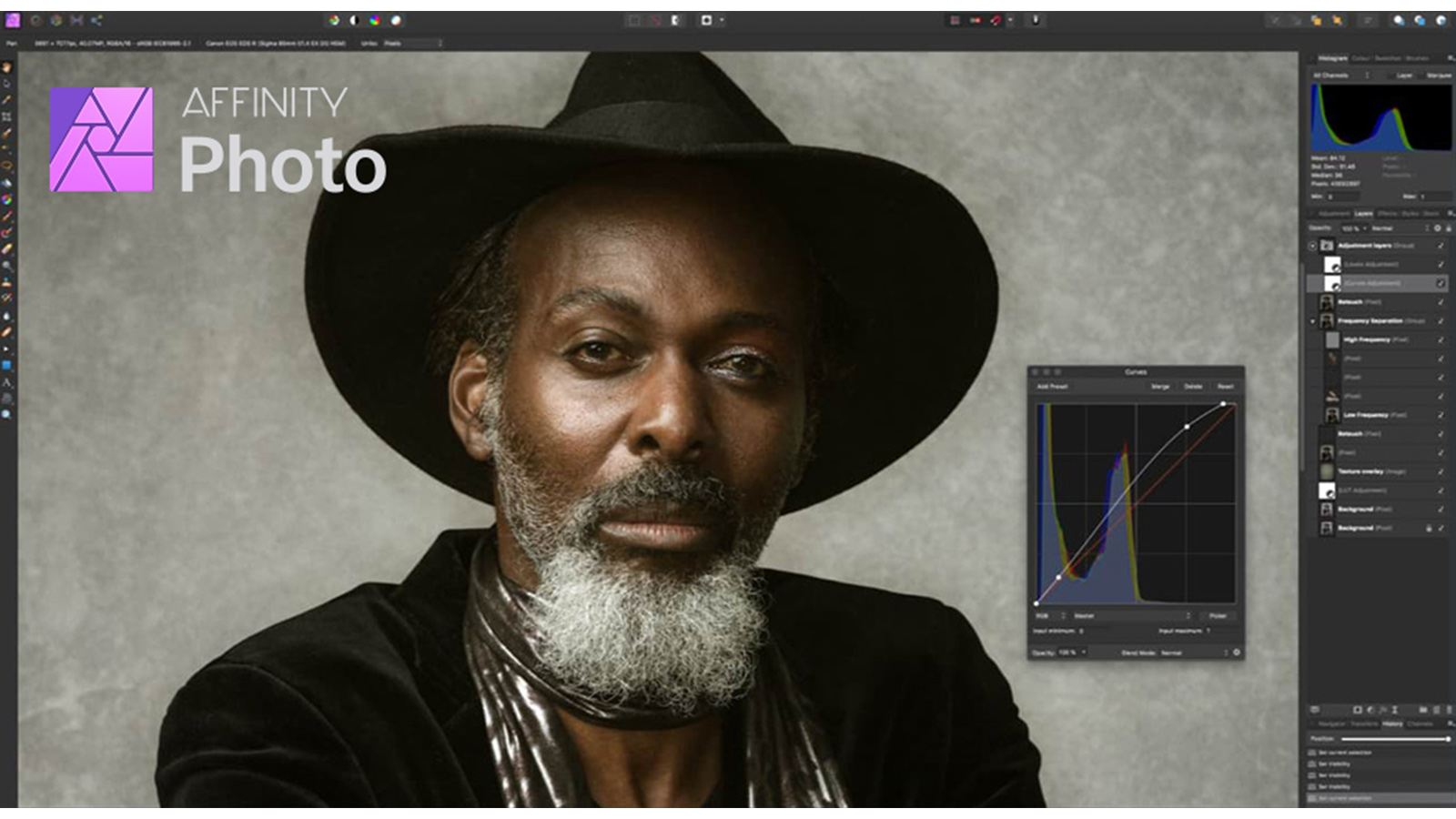Click lock icon on bottom Background layer
The image size is (1456, 819).
[1429, 528]
